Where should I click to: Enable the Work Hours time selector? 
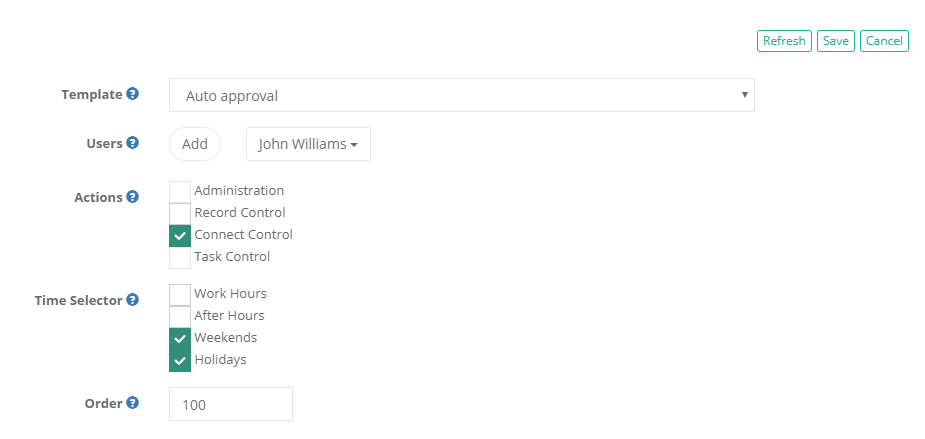point(180,294)
